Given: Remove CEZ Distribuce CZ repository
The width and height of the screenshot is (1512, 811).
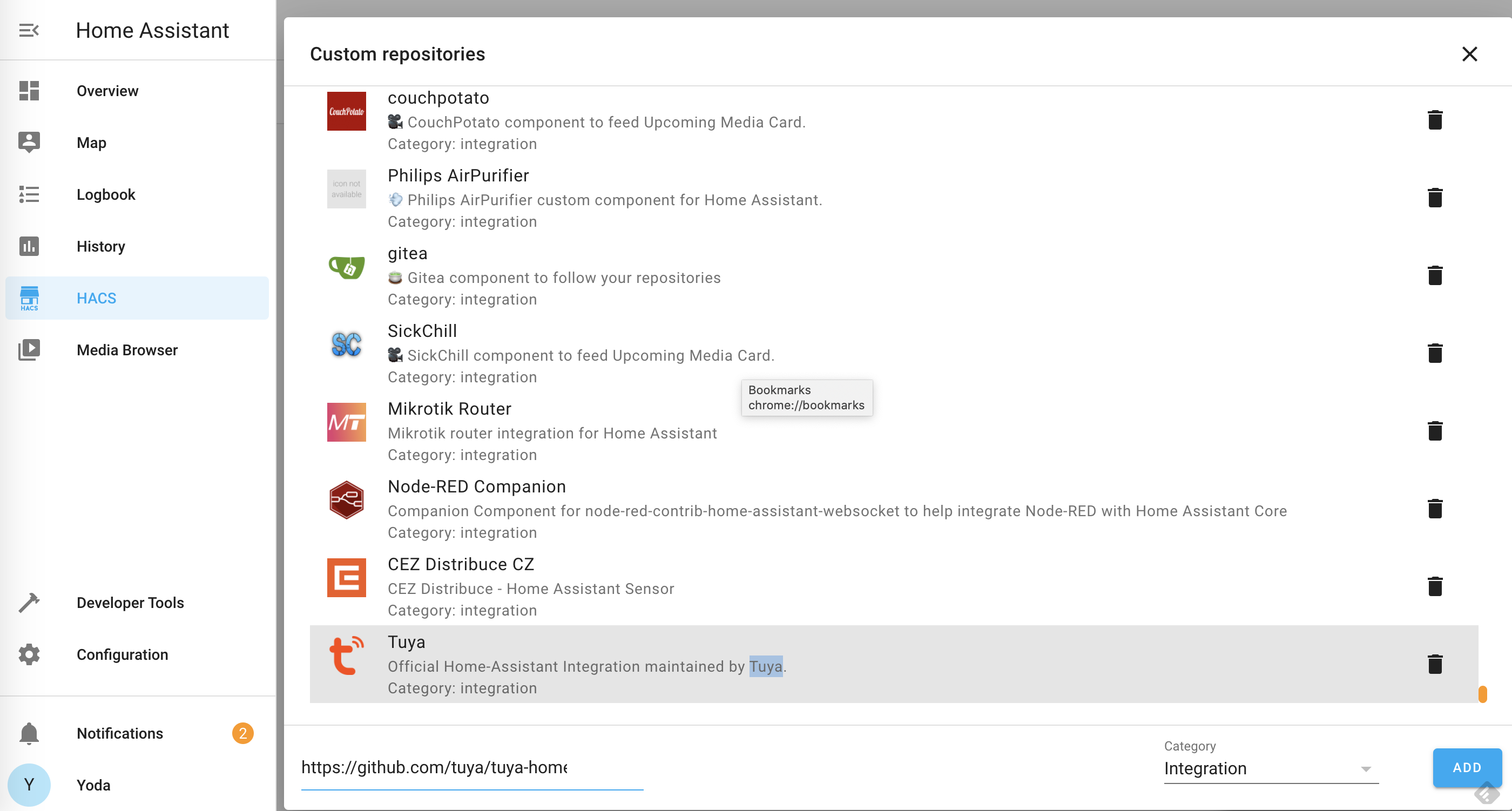Looking at the screenshot, I should [1435, 586].
